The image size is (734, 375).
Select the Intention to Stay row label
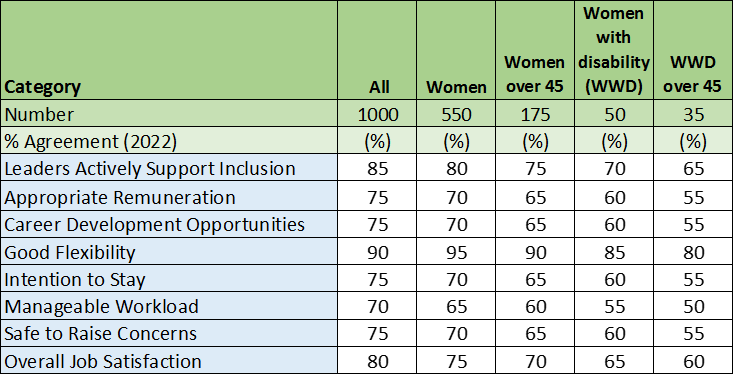tap(169, 279)
